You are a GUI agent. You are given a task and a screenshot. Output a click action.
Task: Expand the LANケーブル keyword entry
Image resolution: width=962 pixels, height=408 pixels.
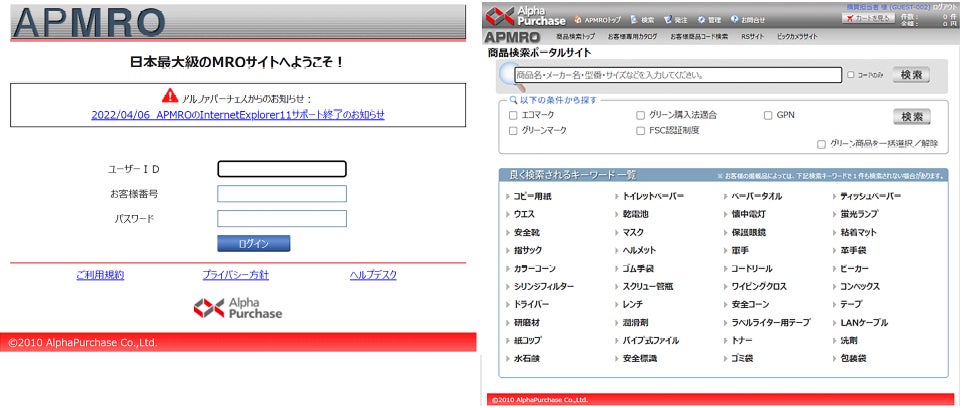click(x=860, y=322)
